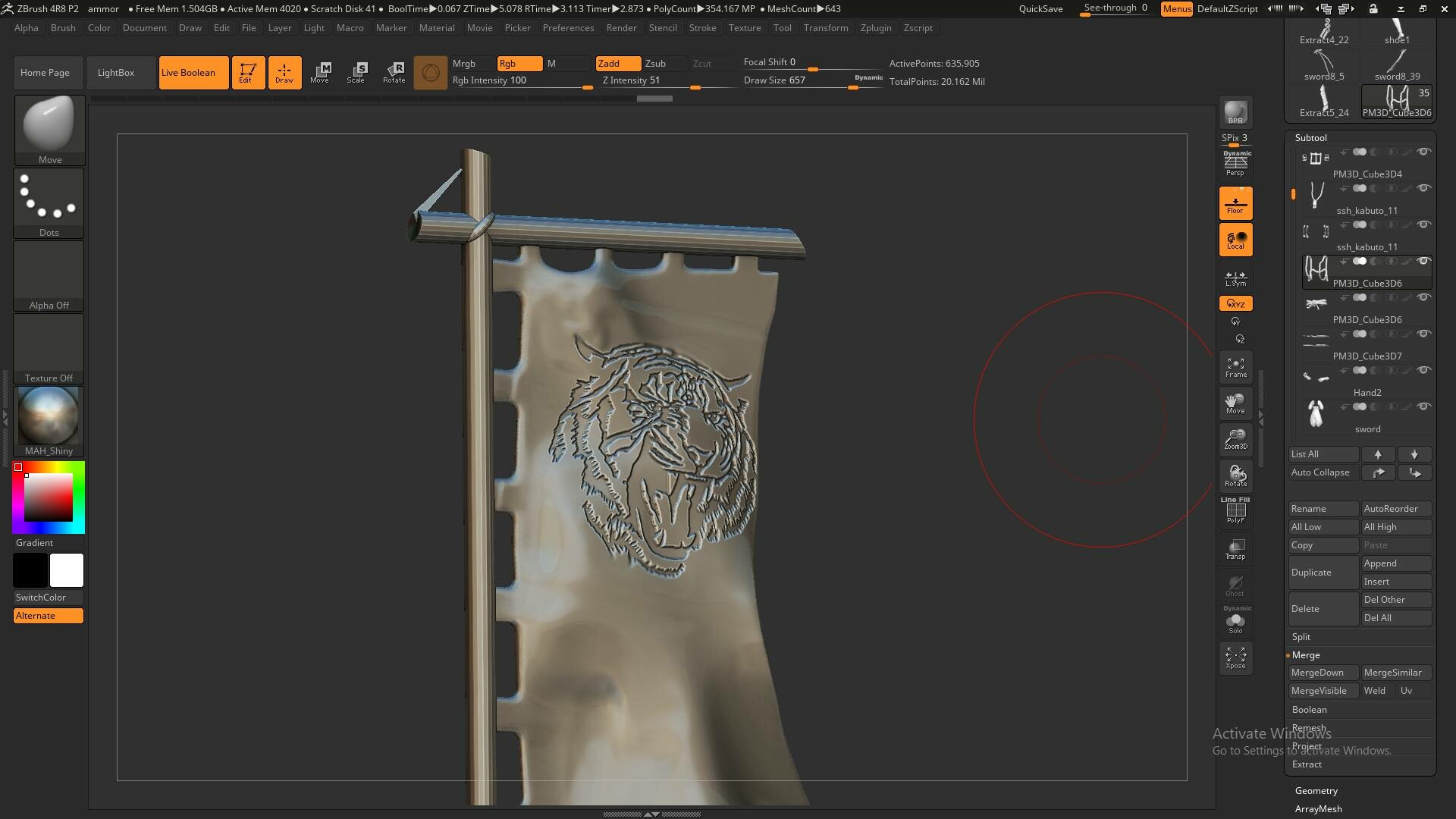Enable Zsub sculpting mode

click(x=655, y=64)
